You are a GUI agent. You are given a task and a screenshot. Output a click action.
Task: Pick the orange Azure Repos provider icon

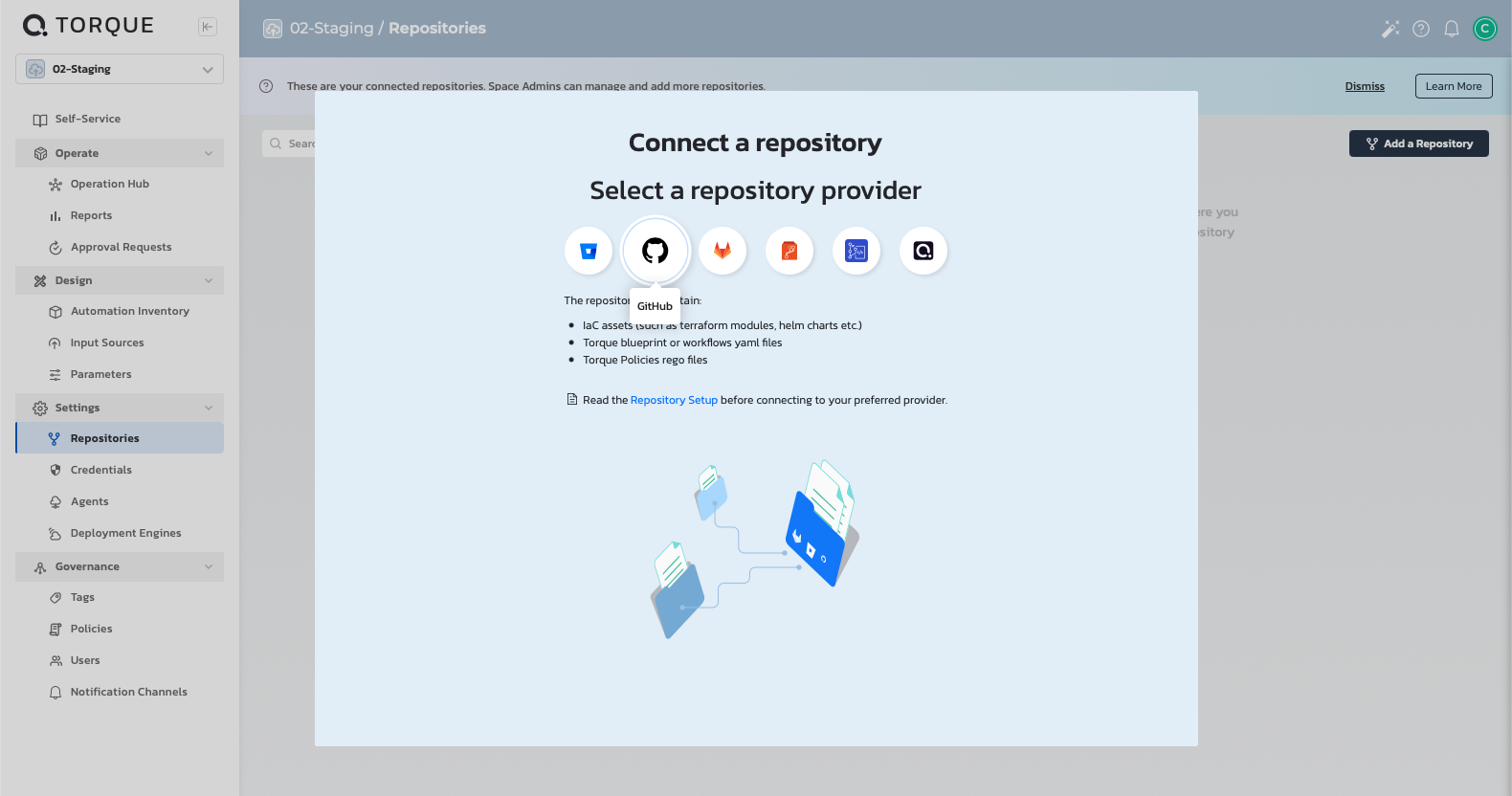[789, 251]
